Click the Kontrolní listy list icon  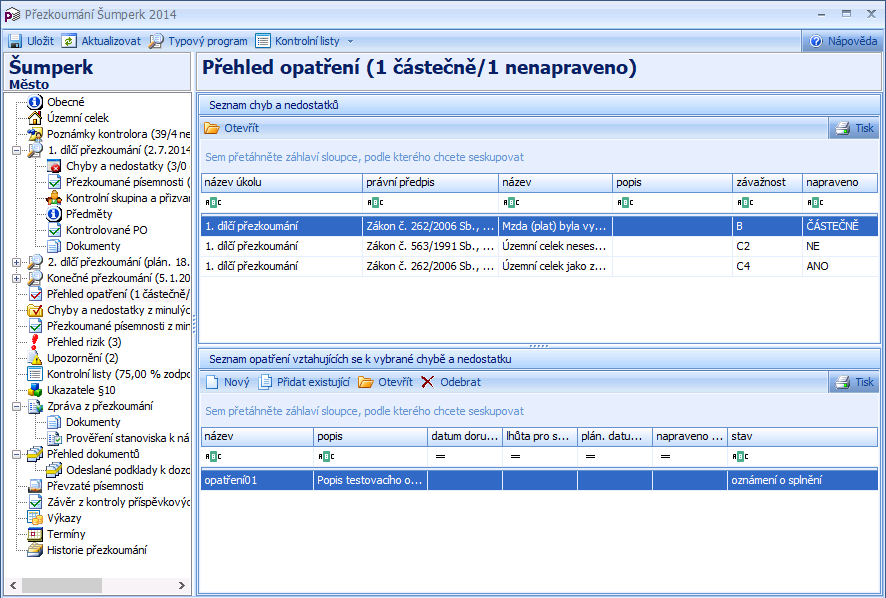pos(263,41)
